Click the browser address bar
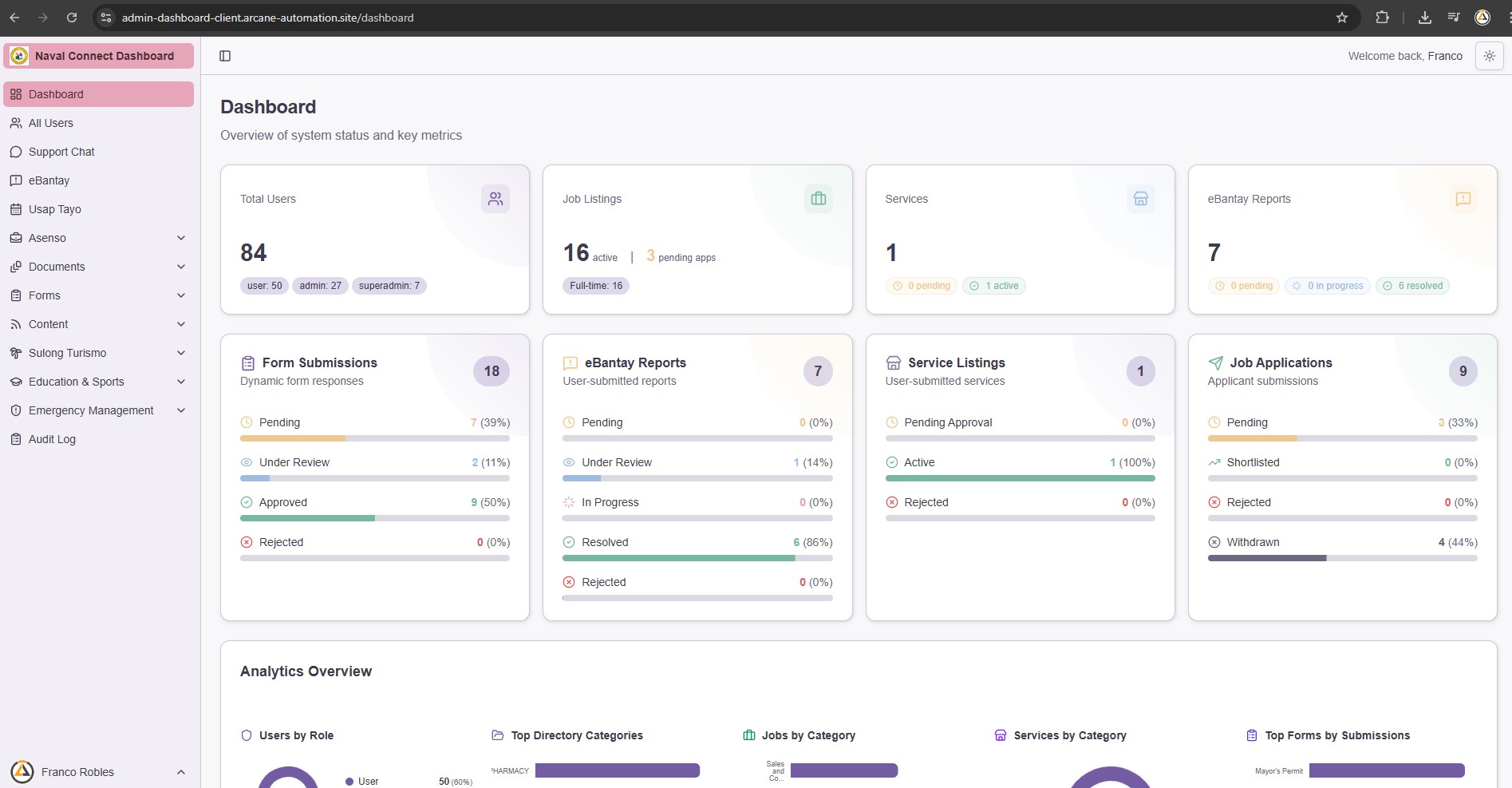 718,18
